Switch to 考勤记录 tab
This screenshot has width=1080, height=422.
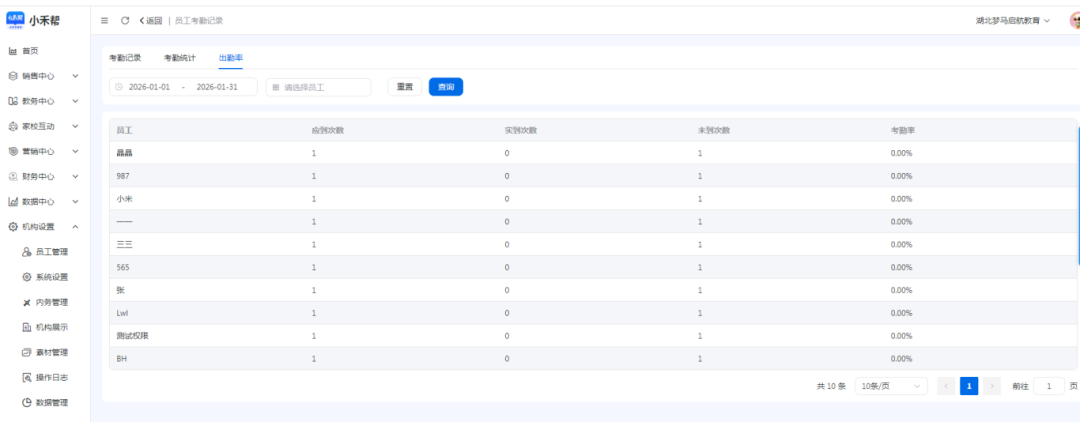125,57
